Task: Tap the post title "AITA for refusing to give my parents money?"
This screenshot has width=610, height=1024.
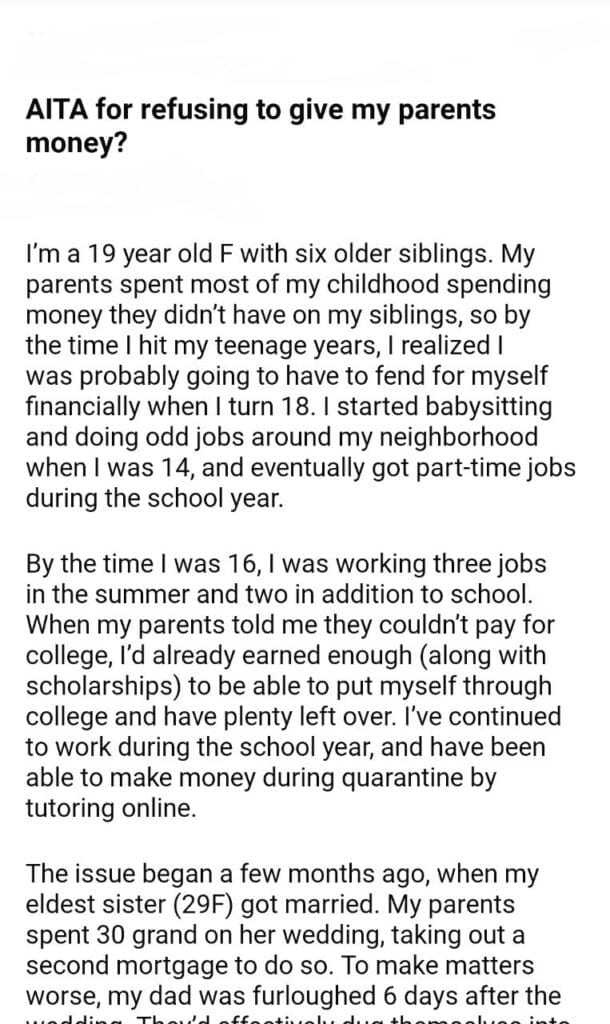Action: click(x=260, y=125)
